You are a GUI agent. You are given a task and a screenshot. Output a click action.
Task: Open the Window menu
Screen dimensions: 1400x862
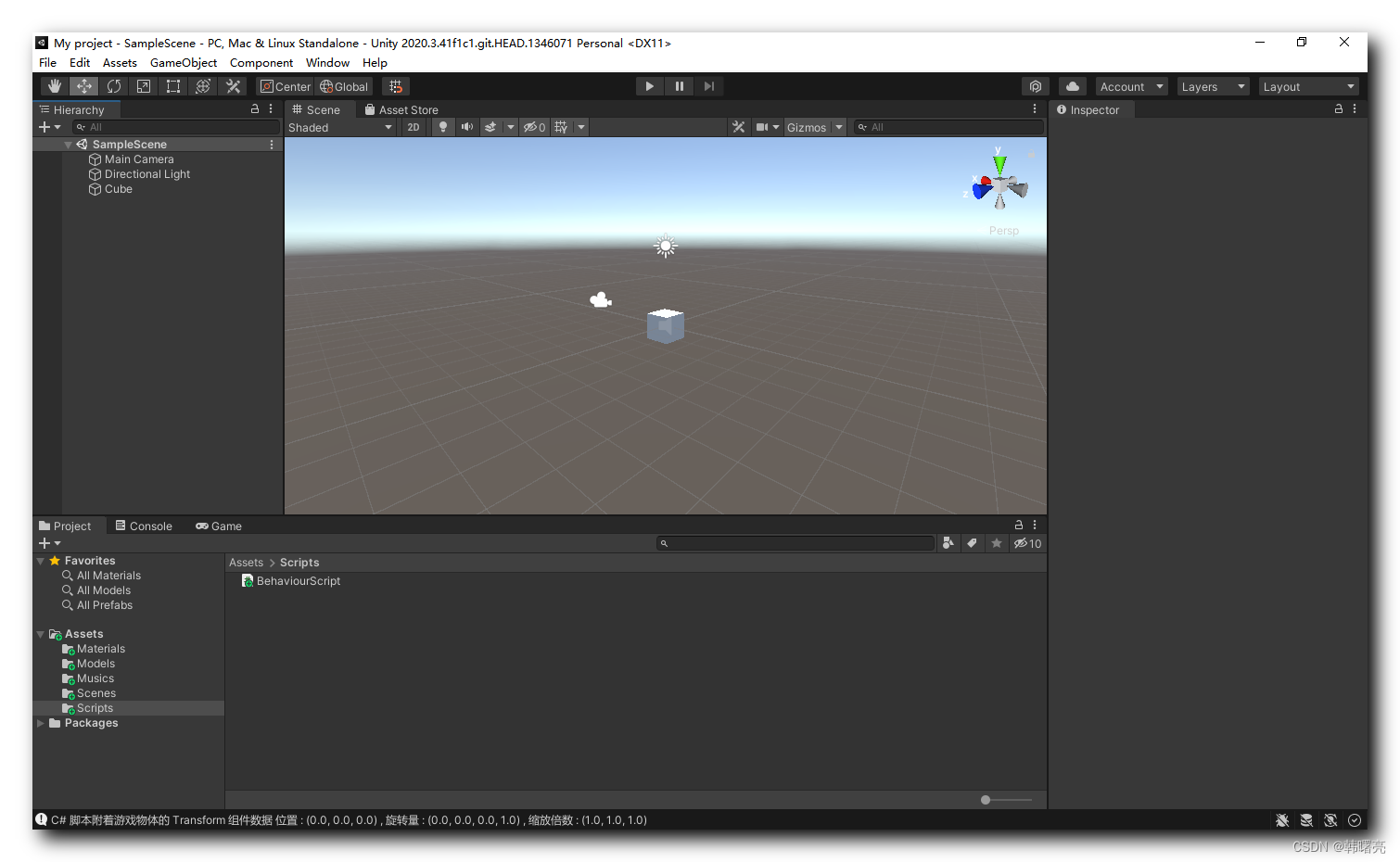pyautogui.click(x=327, y=63)
